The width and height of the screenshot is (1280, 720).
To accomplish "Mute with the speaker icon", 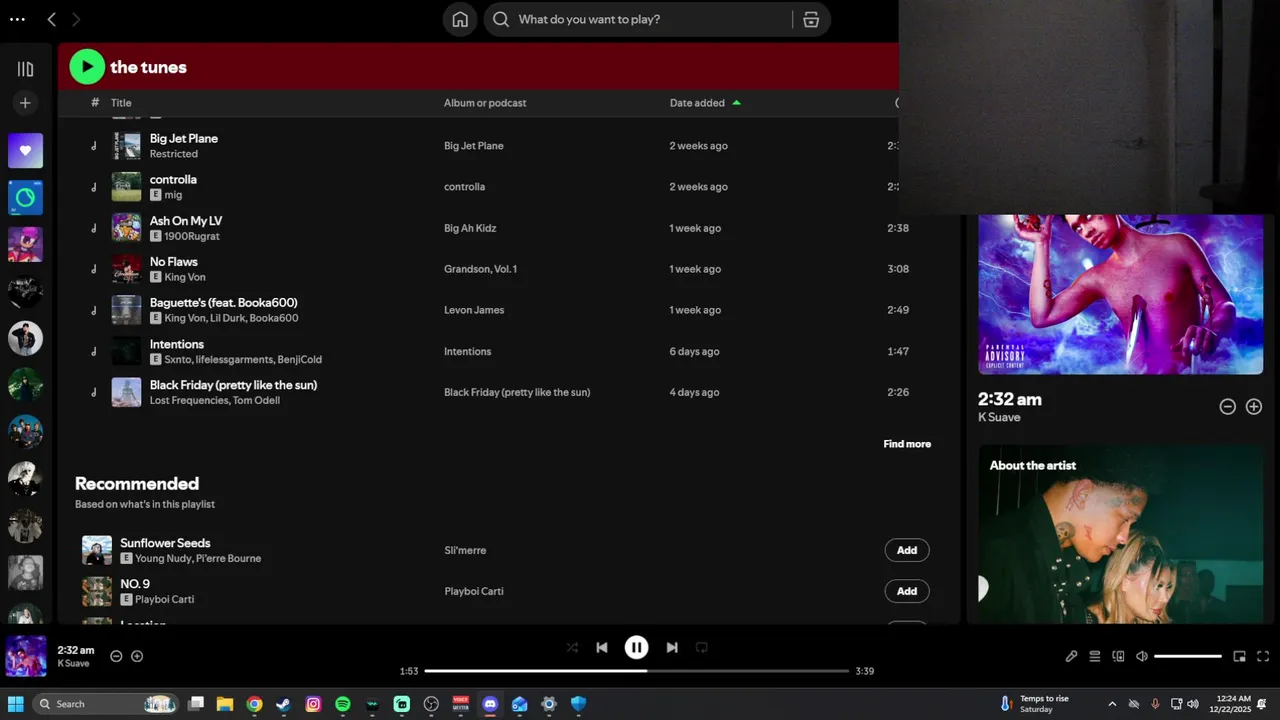I will [1142, 656].
